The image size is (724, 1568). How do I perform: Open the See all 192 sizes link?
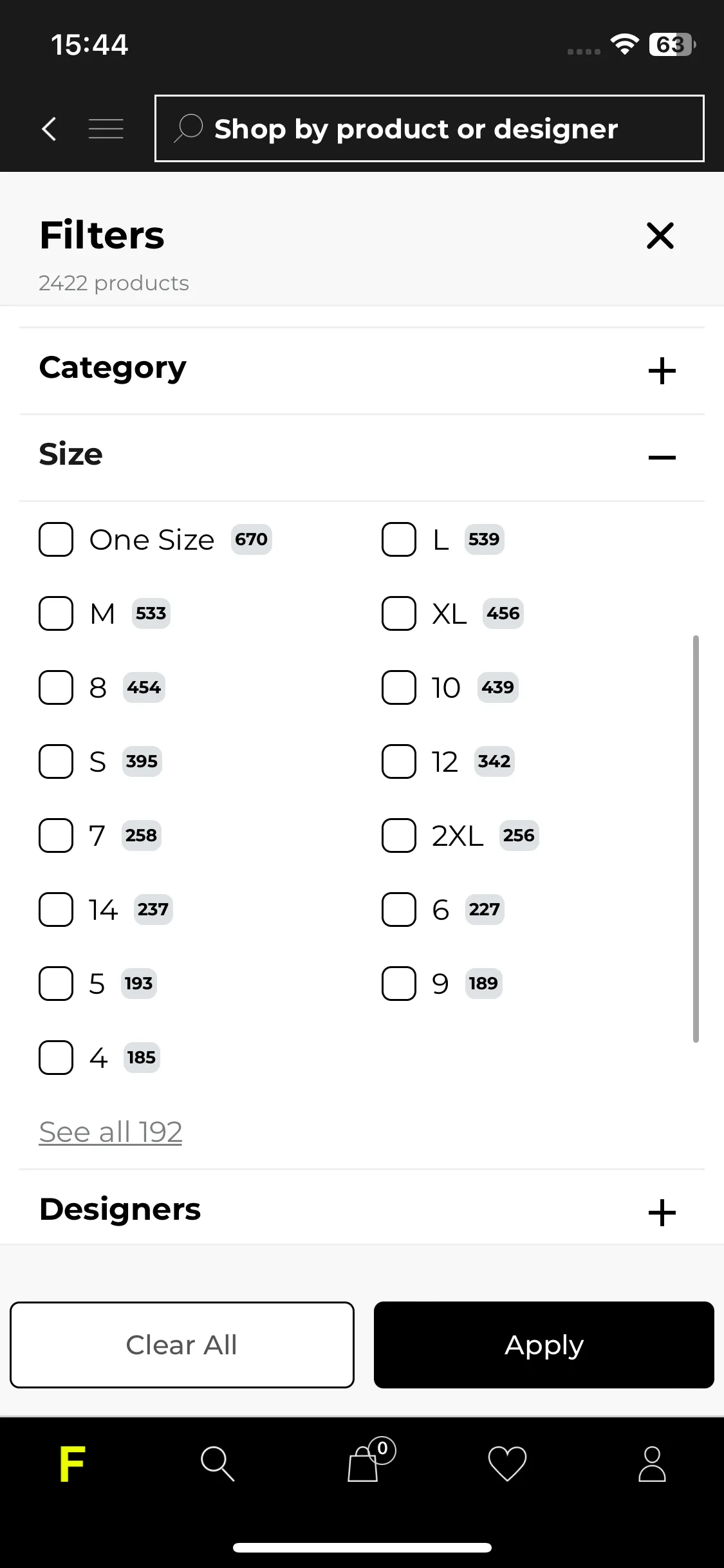tap(111, 1132)
